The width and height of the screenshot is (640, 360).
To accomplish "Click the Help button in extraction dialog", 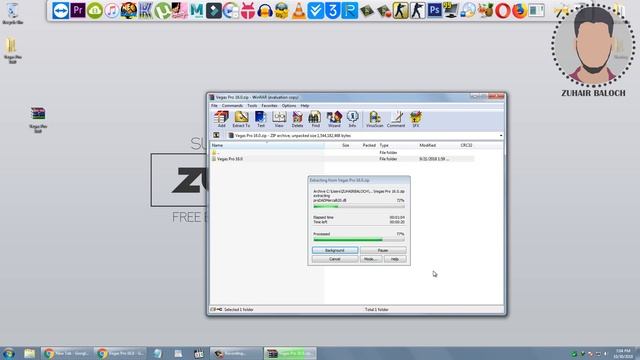I will (x=395, y=259).
